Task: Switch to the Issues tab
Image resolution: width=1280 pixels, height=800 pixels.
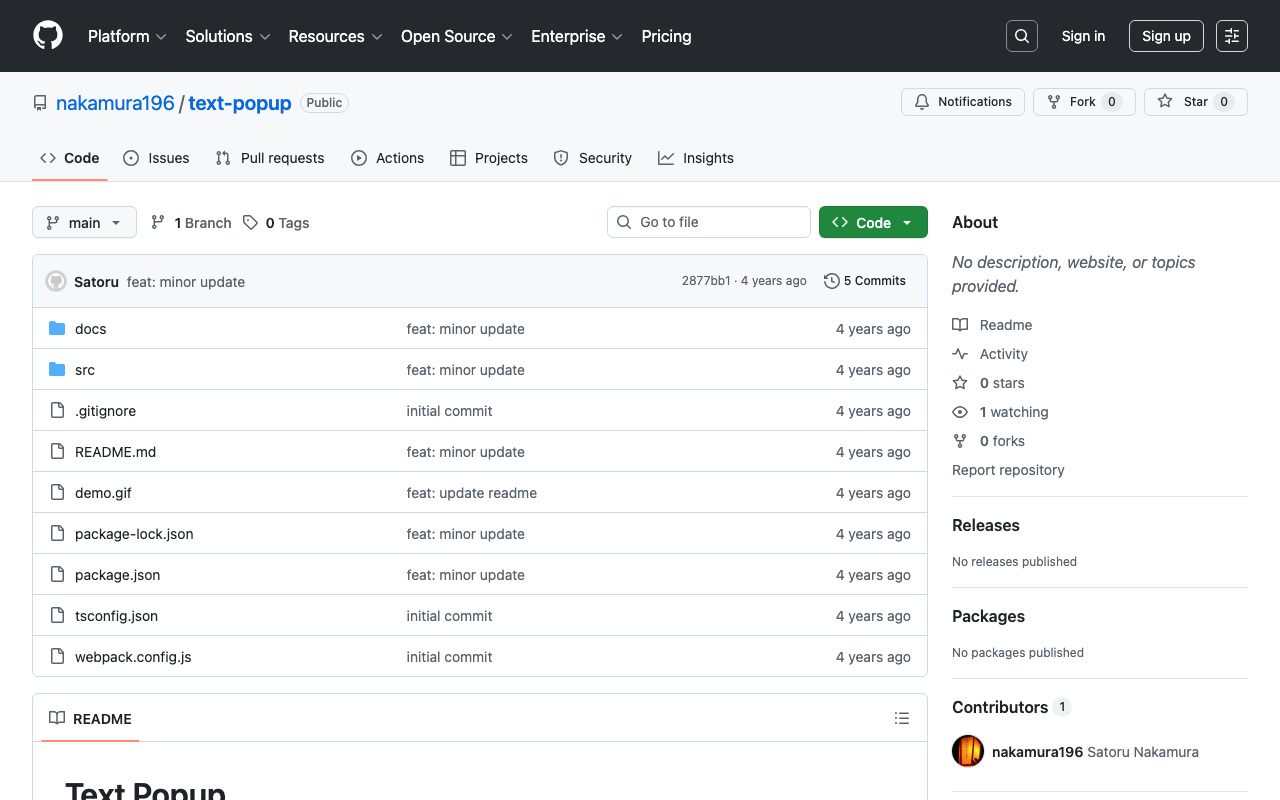Action: (156, 158)
